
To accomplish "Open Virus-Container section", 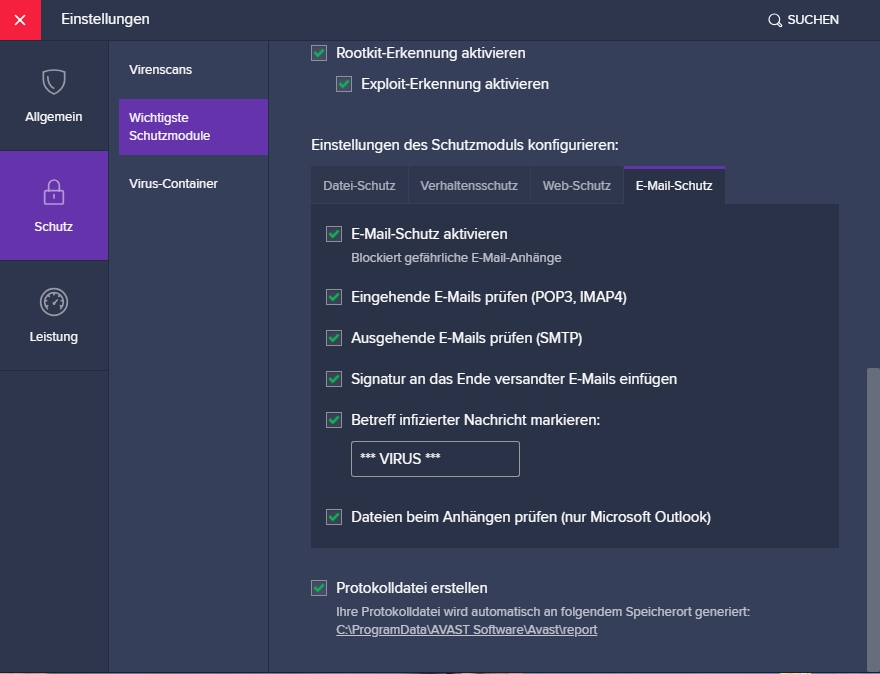I will 173,184.
